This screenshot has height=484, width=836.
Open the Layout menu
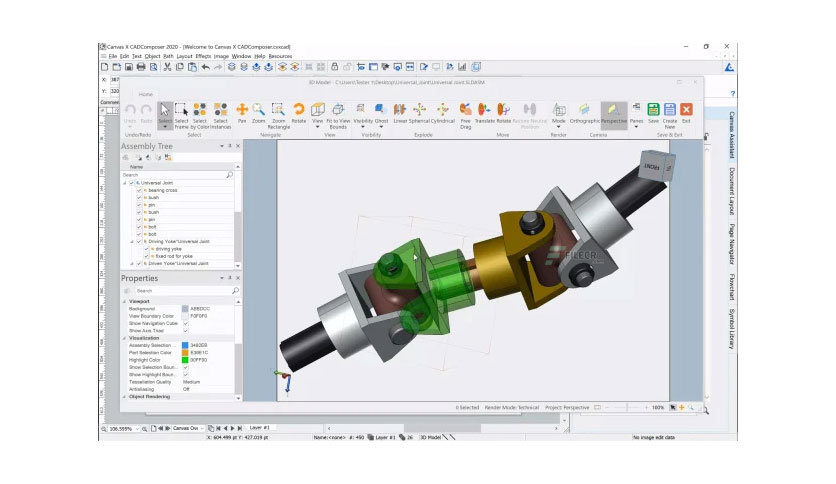tap(184, 56)
